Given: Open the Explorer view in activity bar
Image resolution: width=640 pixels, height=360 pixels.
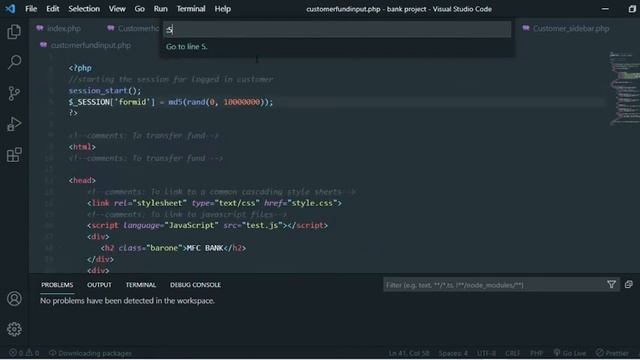Looking at the screenshot, I should (14, 32).
